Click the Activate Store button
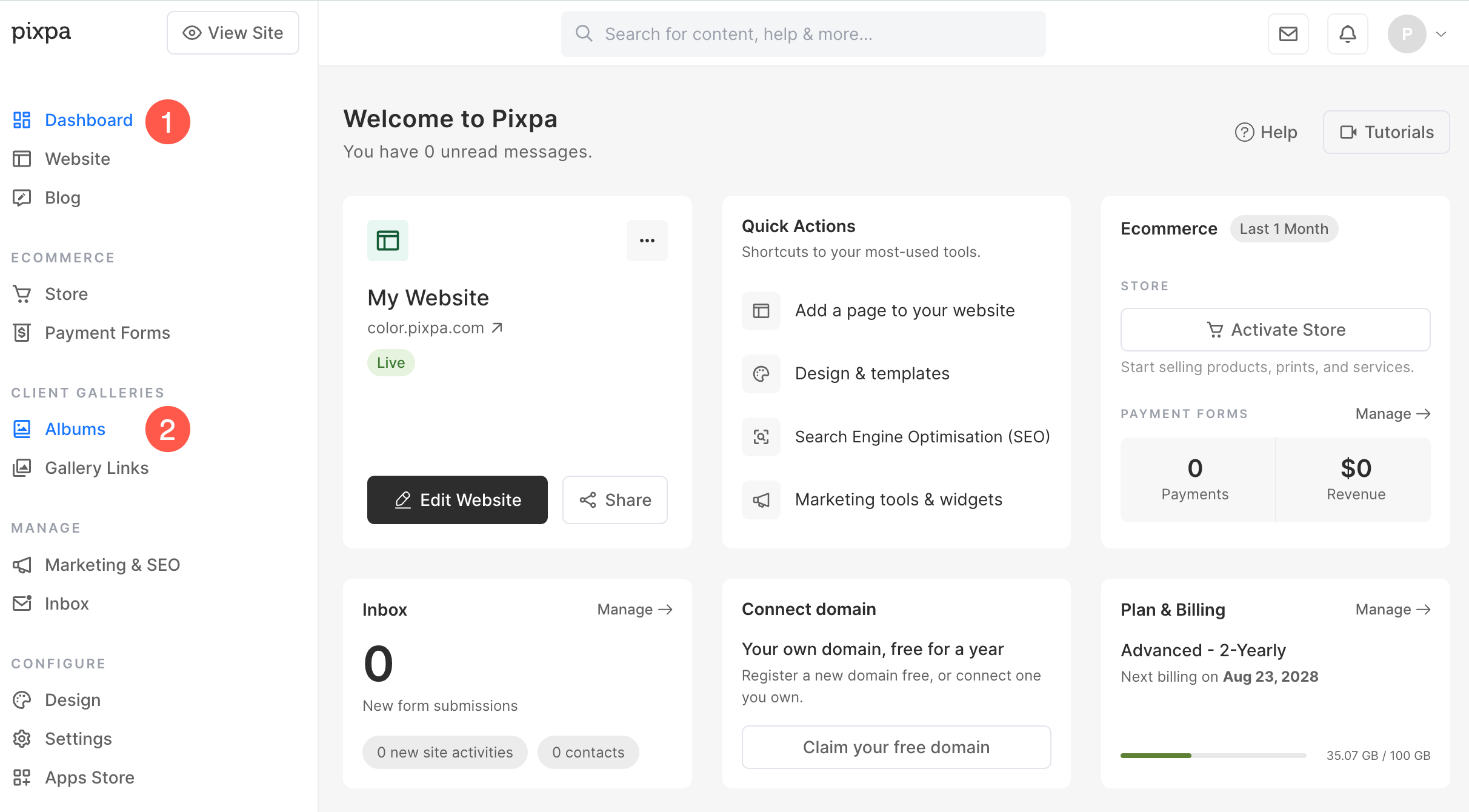 click(x=1275, y=330)
